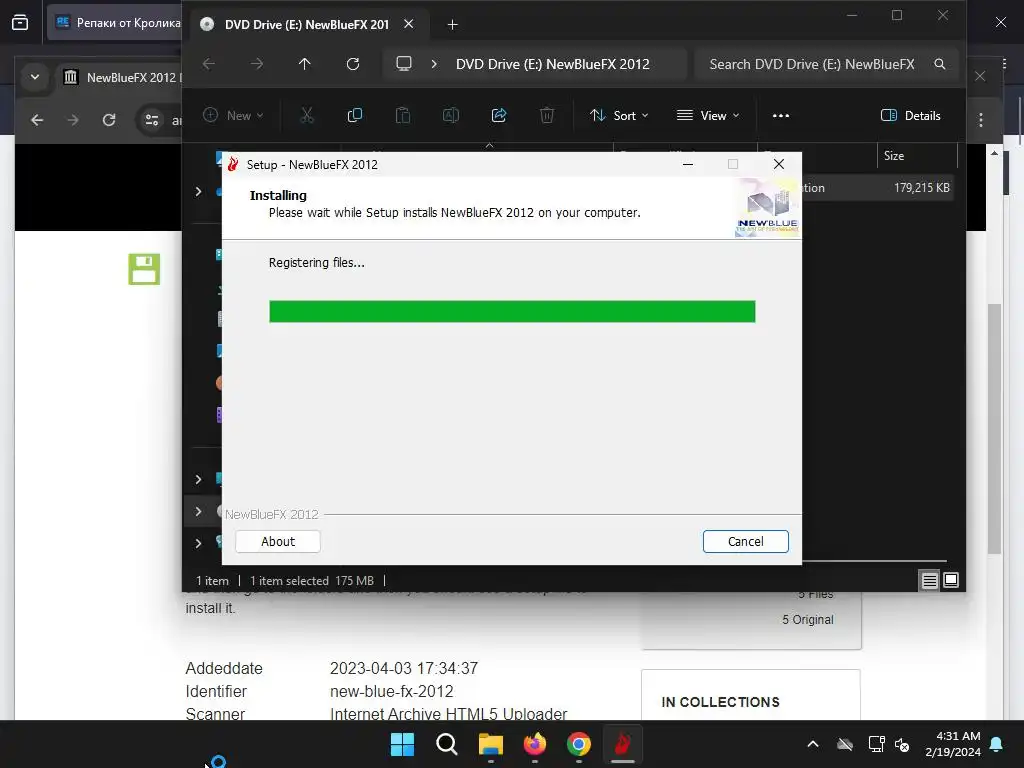Screen dimensions: 1024x768
Task: Open the browser tab list dropdown arrow
Action: coord(35,77)
